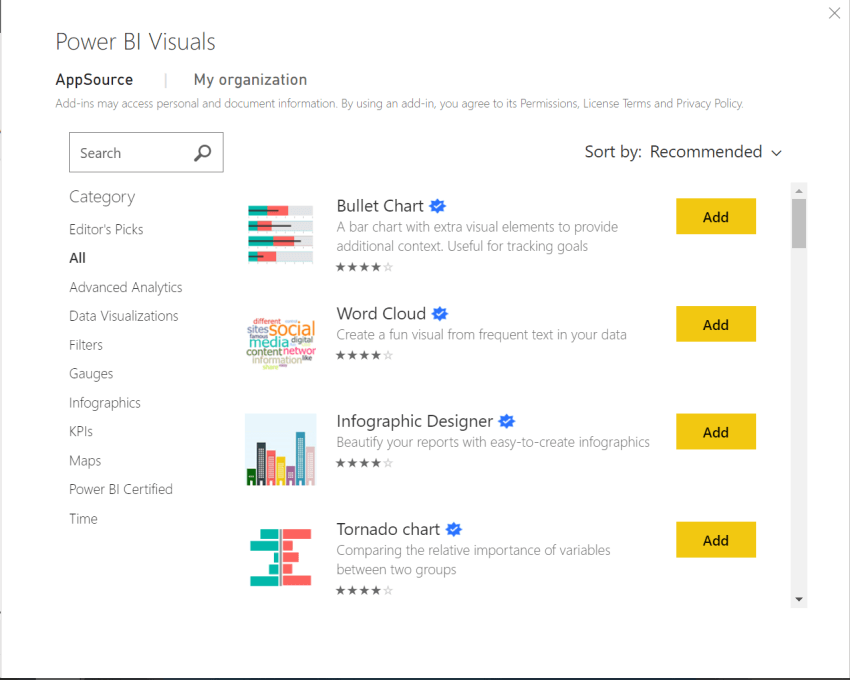
Task: Click the scrollbar down arrow
Action: (797, 597)
